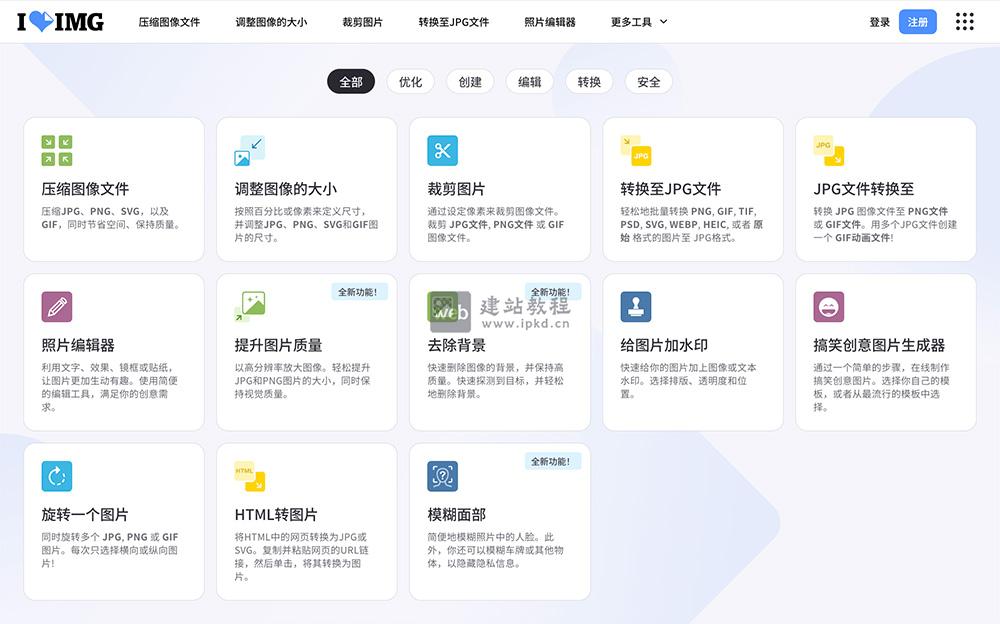Image resolution: width=1000 pixels, height=624 pixels.
Task: Open the 照片编辑器 magic wand icon
Action: (x=55, y=307)
